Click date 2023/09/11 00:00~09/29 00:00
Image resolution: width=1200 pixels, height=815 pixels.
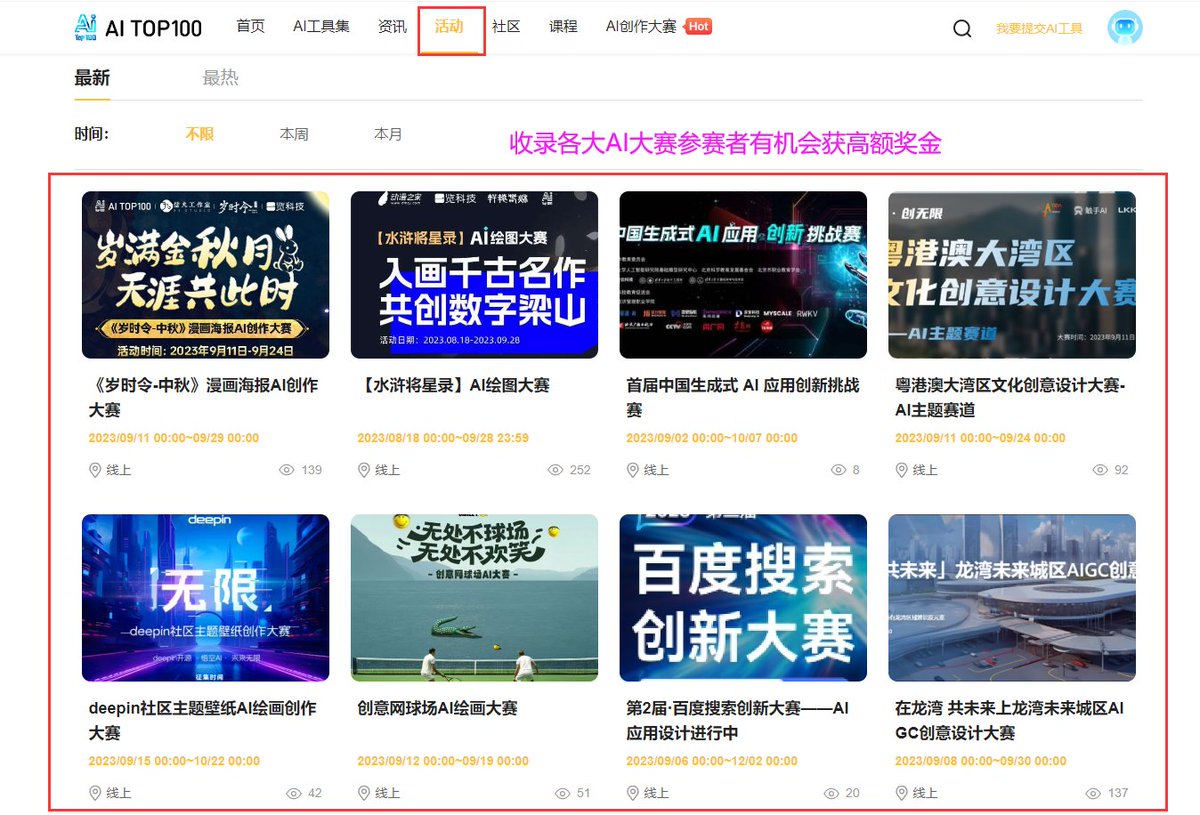(174, 438)
